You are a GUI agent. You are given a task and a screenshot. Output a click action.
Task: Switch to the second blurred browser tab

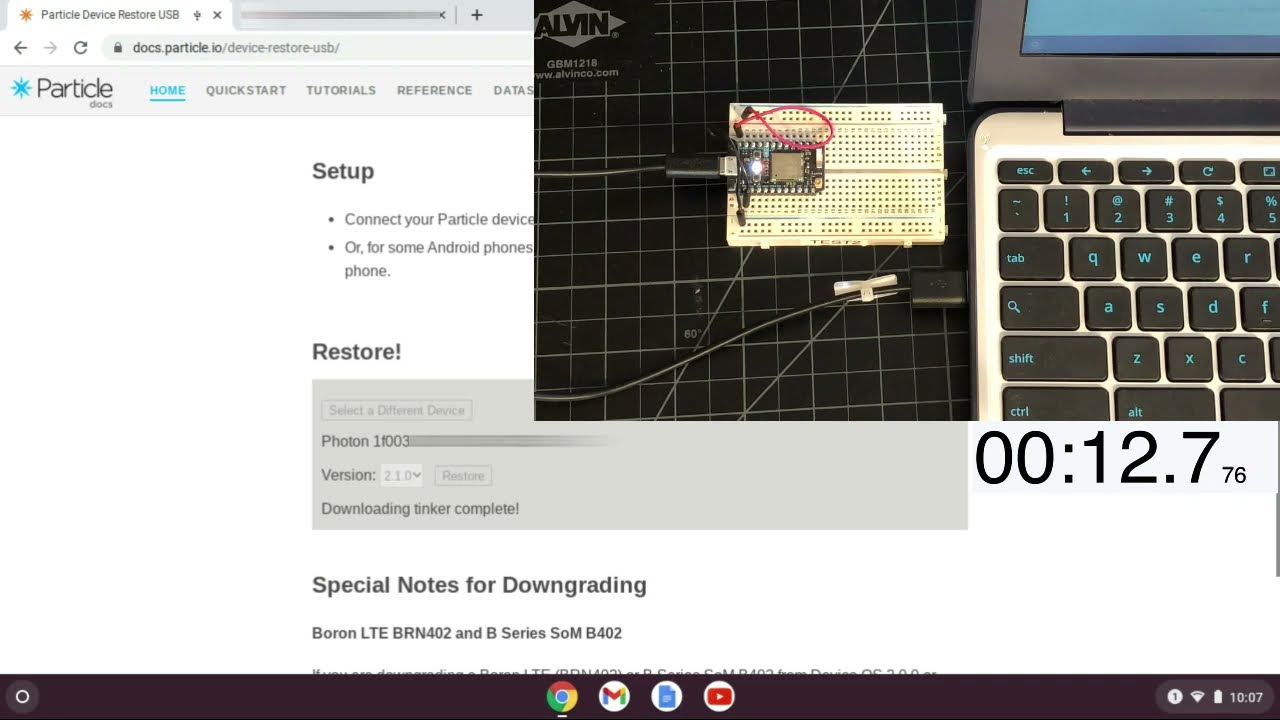tap(340, 15)
